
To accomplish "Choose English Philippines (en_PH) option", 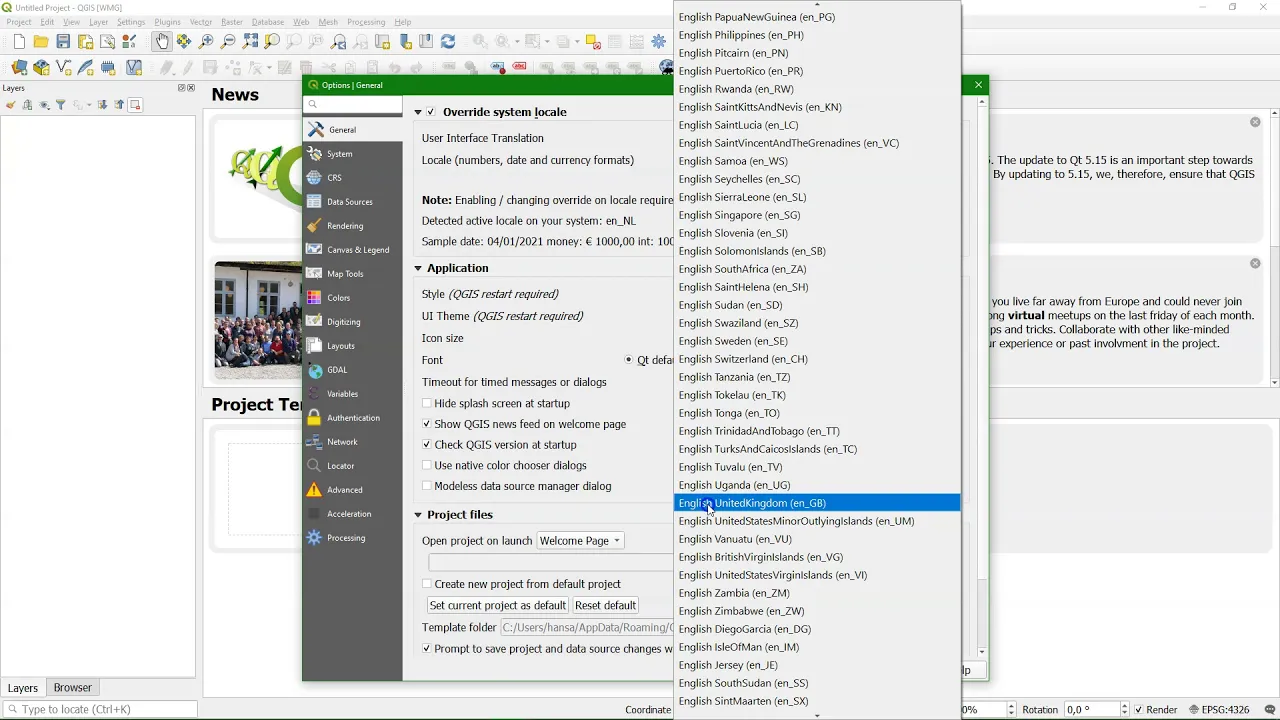I will tap(818, 35).
